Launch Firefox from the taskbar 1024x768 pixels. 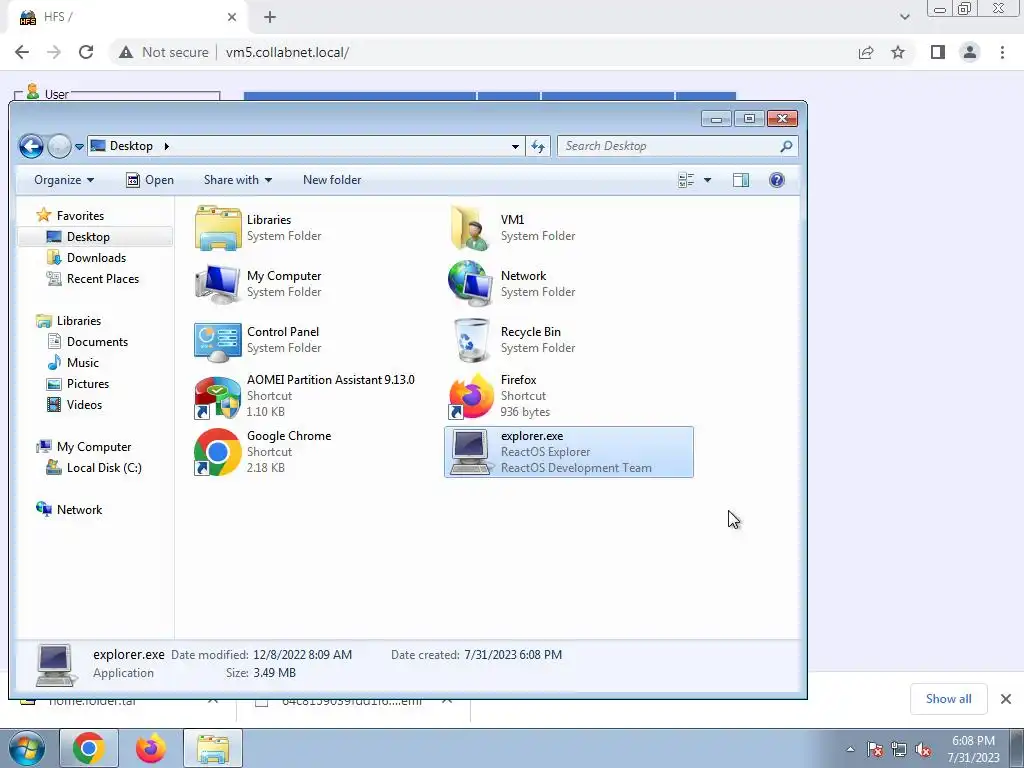[x=151, y=748]
